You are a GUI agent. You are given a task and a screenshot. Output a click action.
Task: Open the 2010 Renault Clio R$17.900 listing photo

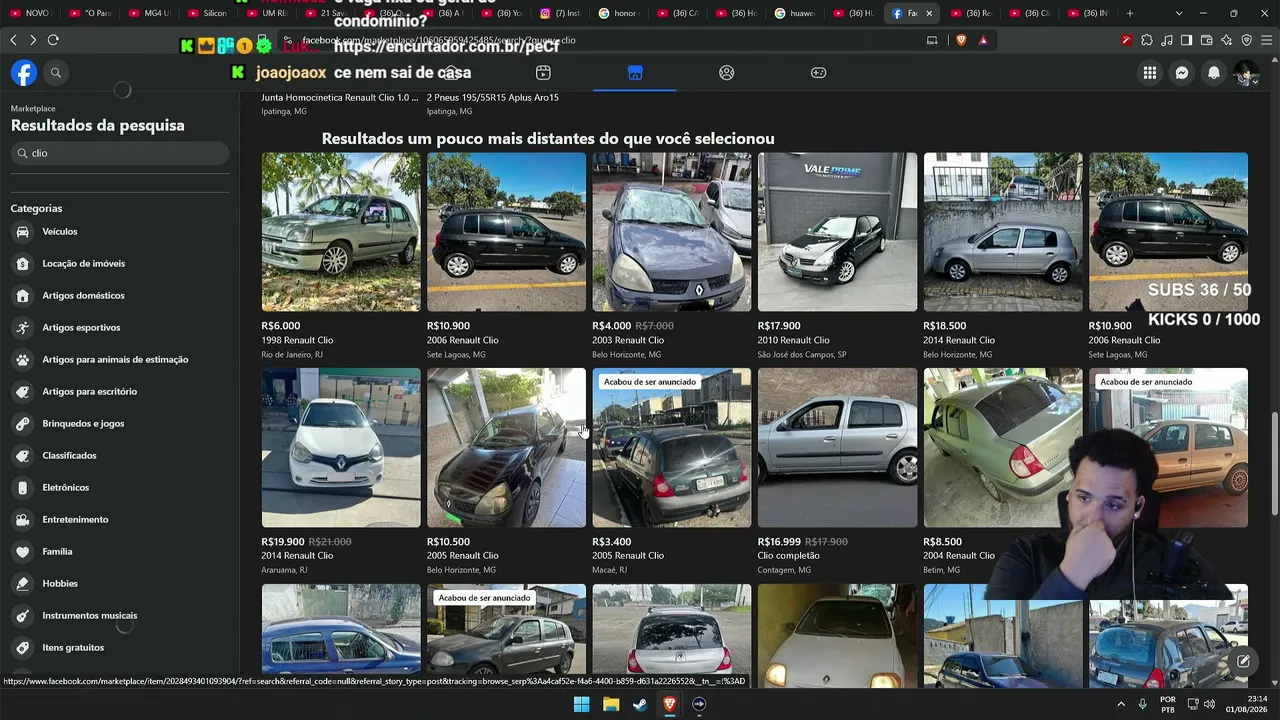(837, 232)
